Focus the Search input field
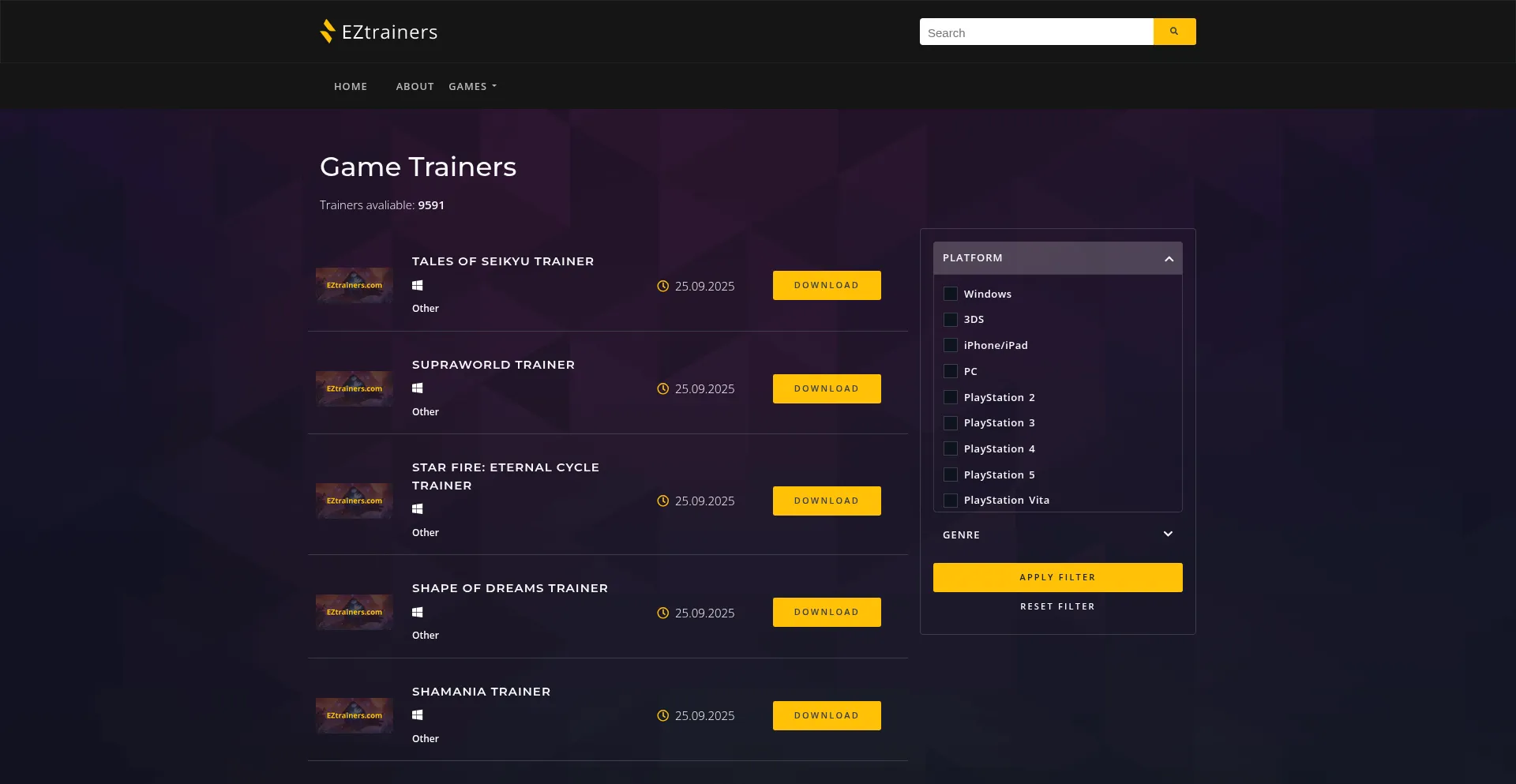Viewport: 1516px width, 784px height. coord(1036,32)
